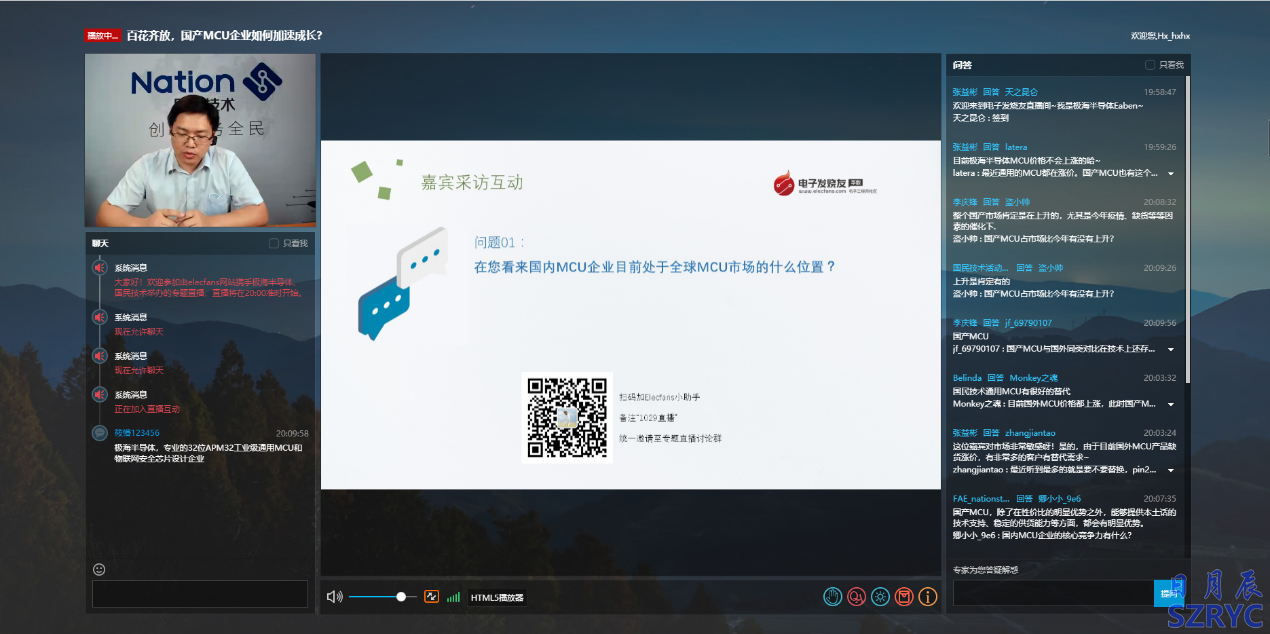Click the red Q&A bubble icon
This screenshot has width=1270, height=634.
point(856,597)
